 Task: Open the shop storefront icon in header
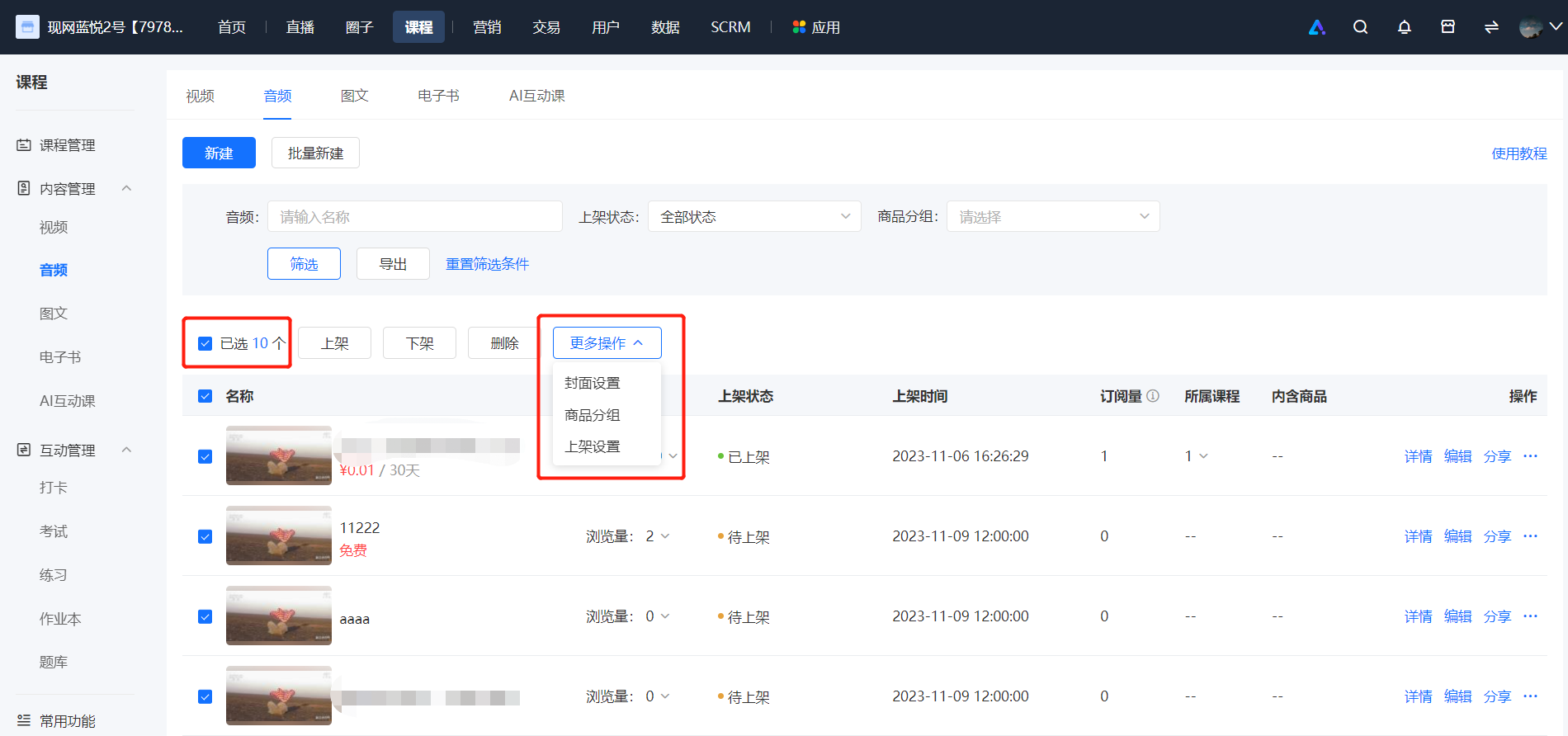coord(1448,27)
